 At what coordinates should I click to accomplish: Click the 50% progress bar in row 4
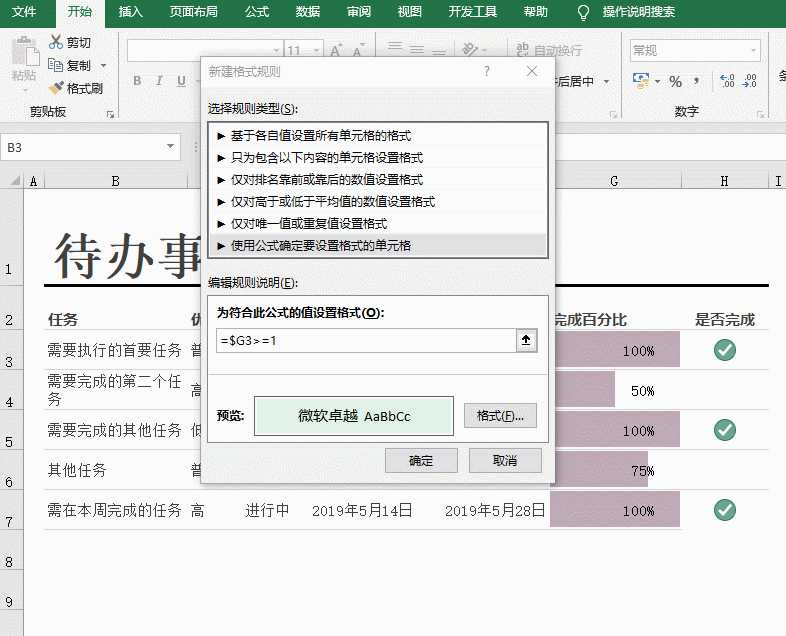tap(583, 389)
